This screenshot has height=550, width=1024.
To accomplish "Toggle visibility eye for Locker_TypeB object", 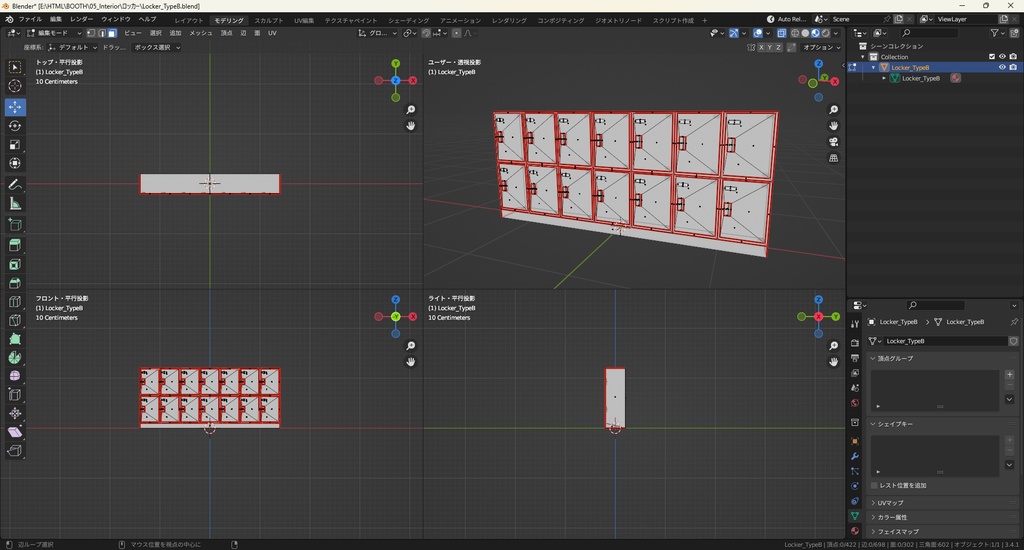I will pyautogui.click(x=1002, y=68).
